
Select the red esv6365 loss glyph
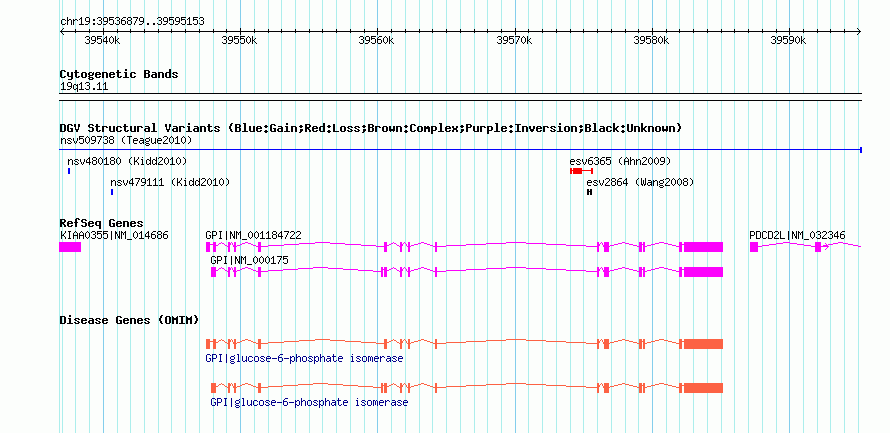(582, 171)
